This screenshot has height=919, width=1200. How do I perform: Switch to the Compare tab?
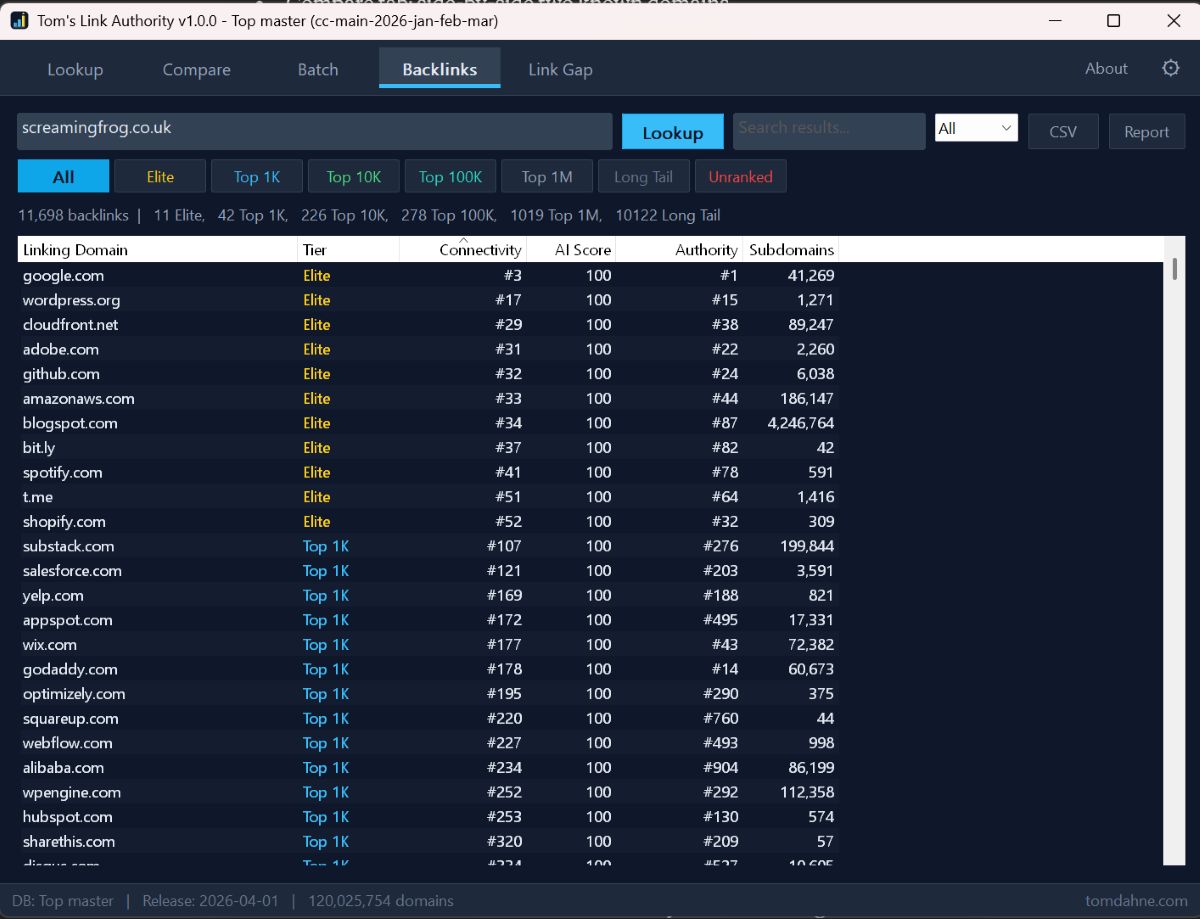pyautogui.click(x=196, y=69)
